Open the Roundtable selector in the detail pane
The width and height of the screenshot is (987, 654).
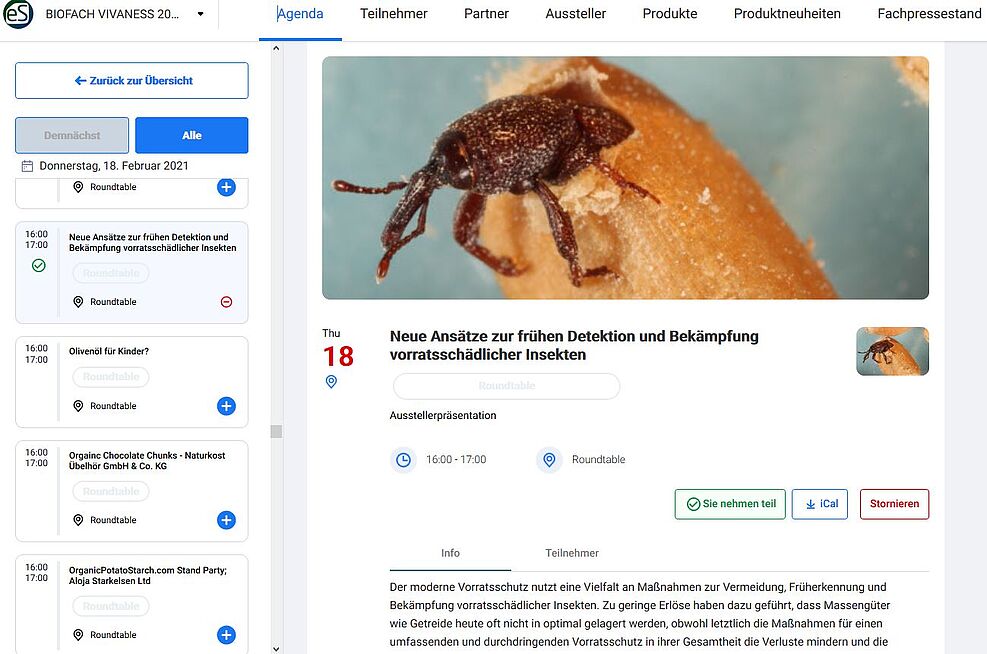506,386
